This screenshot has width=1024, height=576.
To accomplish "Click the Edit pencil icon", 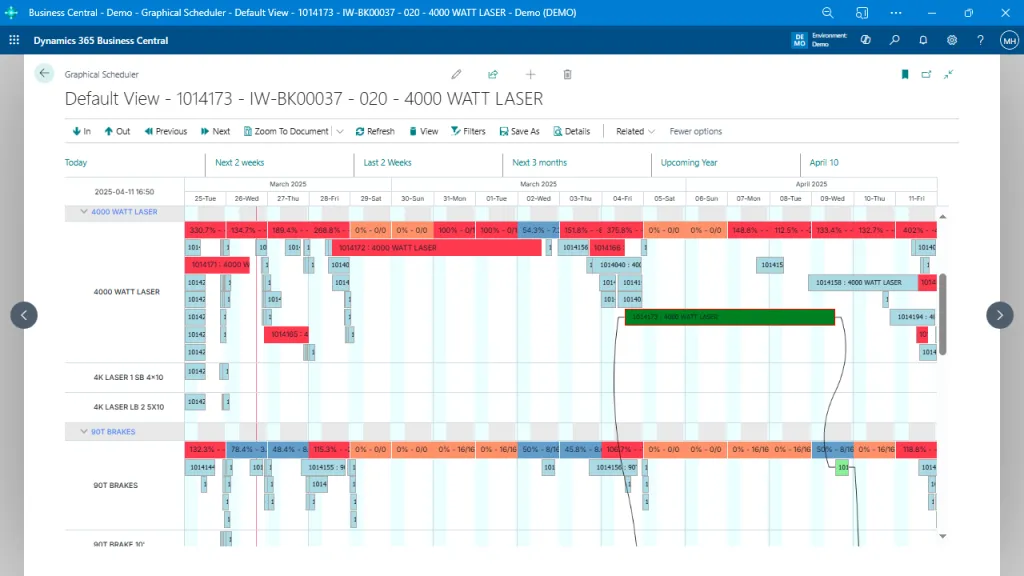I will click(x=456, y=74).
